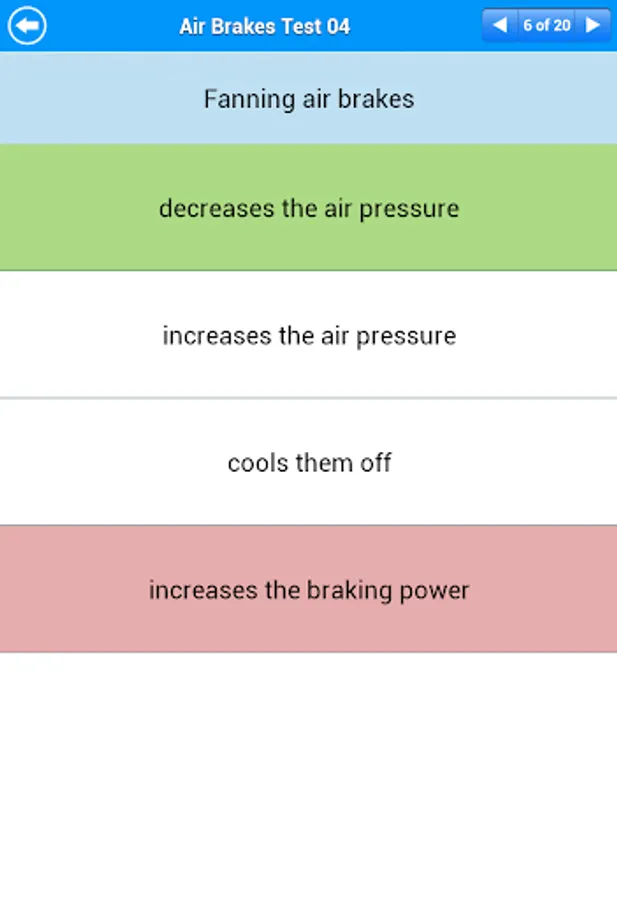617x900 pixels.
Task: Open the question position indicator in header
Action: (546, 25)
